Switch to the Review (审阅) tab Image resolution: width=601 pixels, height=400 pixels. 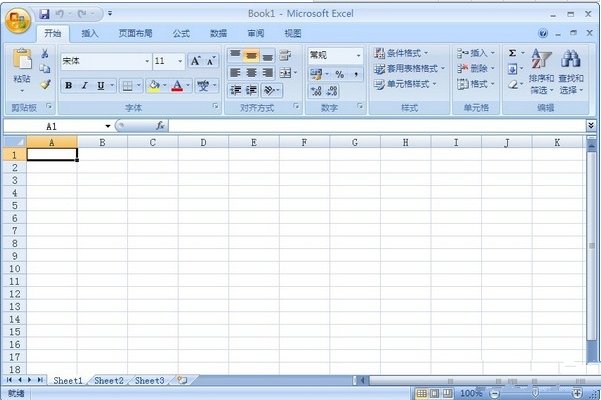tap(256, 33)
